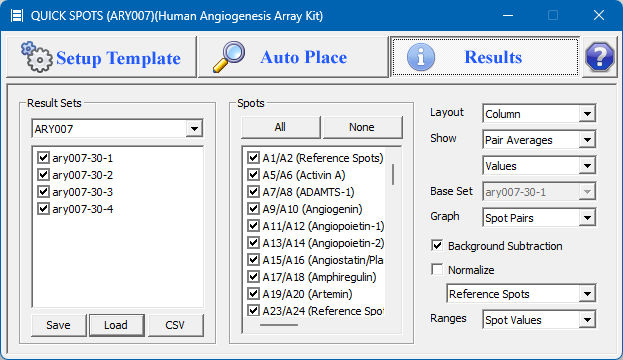Viewport: 623px width, 360px height.
Task: Click the Load button
Action: tap(116, 325)
